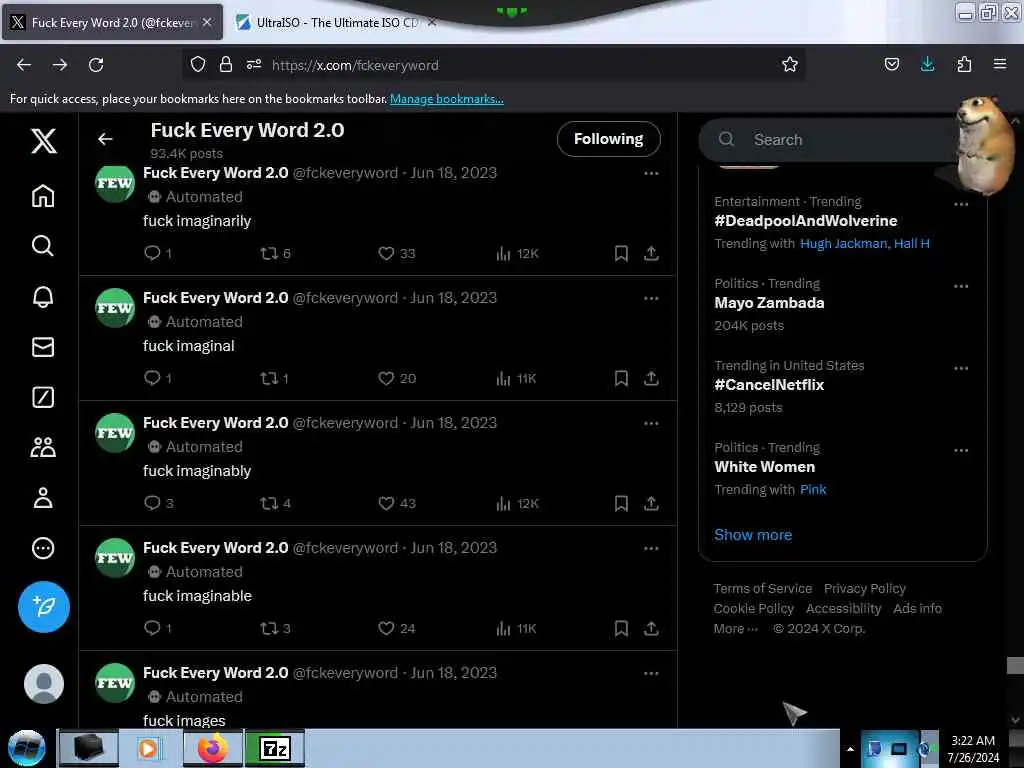Close the Fuck Every Word 2.0 tab

point(207,22)
